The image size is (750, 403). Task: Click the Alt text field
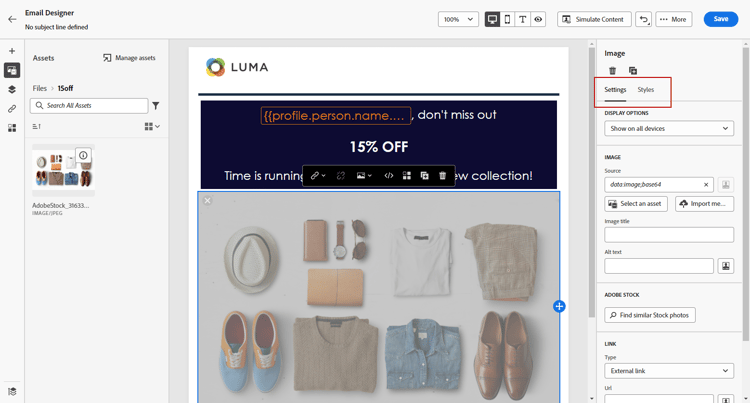[x=659, y=266]
